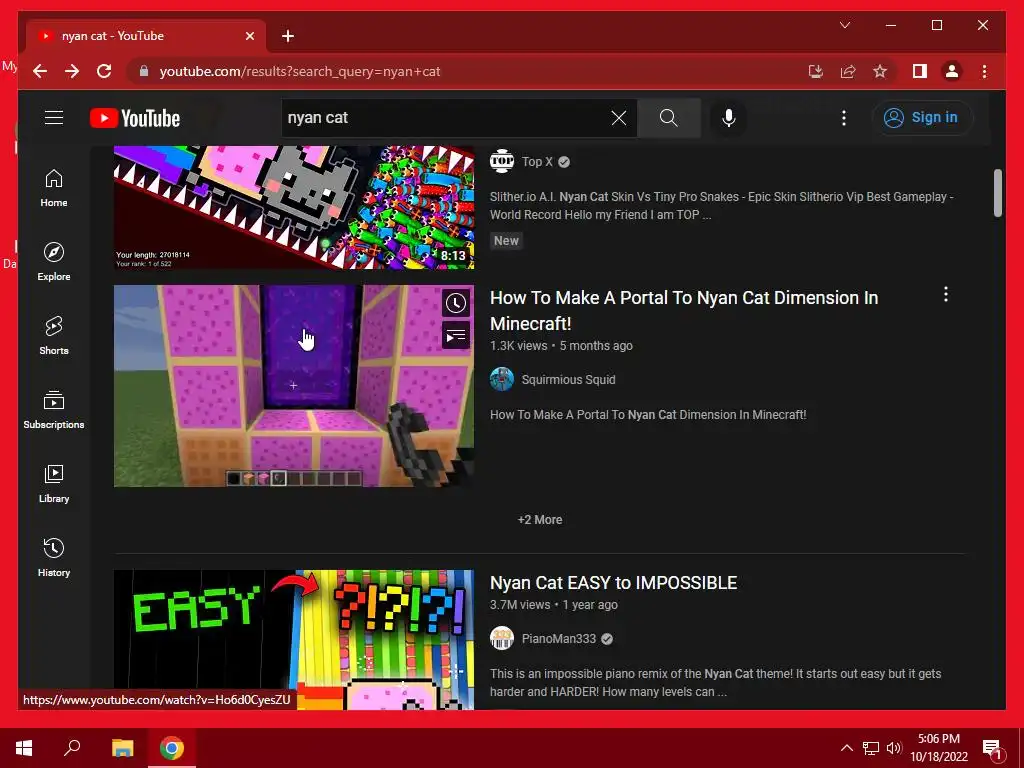Viewport: 1024px width, 768px height.
Task: Click the Chrome address bar URL
Action: 300,71
